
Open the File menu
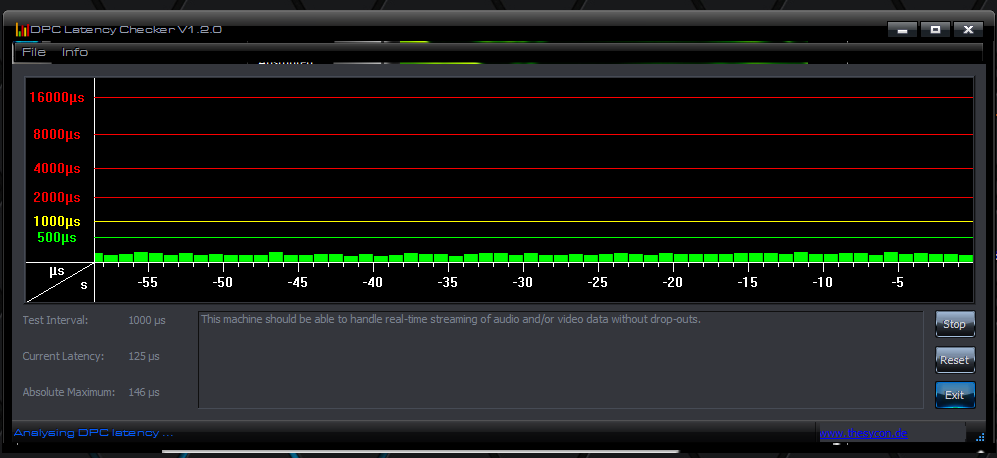pos(33,52)
